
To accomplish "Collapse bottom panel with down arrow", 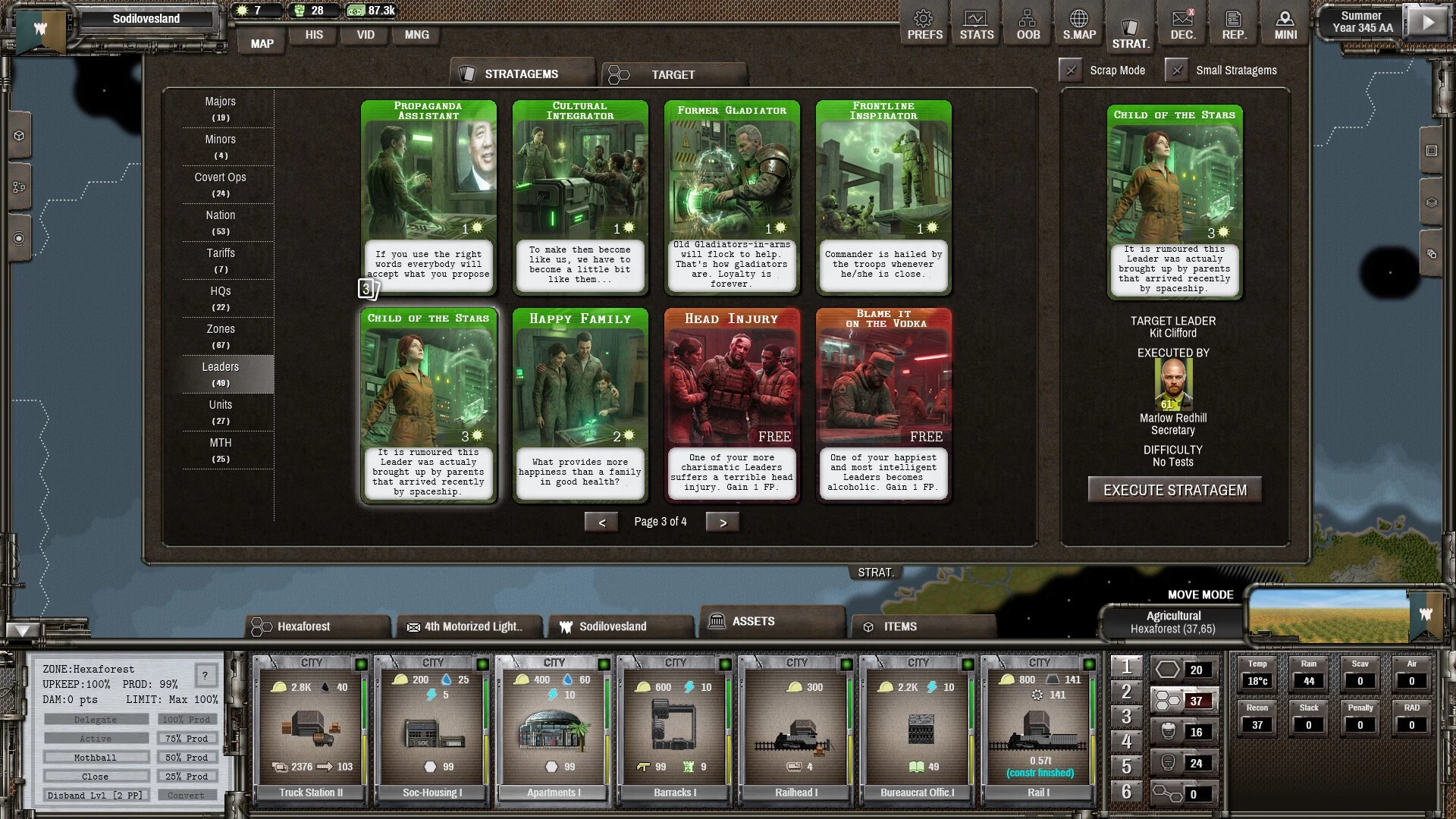I will click(23, 630).
